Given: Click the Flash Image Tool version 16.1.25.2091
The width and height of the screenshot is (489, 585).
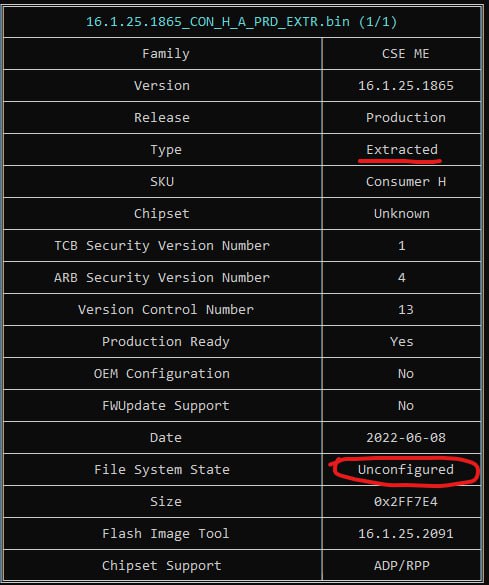Looking at the screenshot, I should coord(405,534).
